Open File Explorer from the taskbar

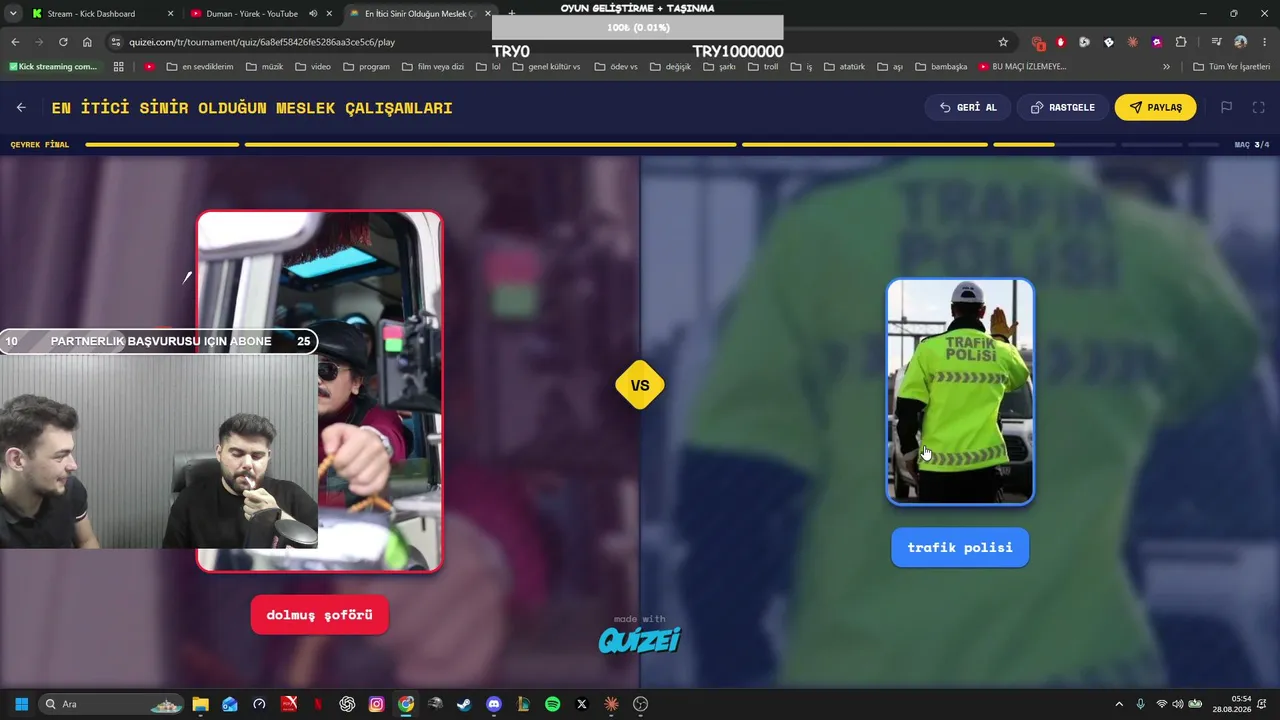click(200, 704)
